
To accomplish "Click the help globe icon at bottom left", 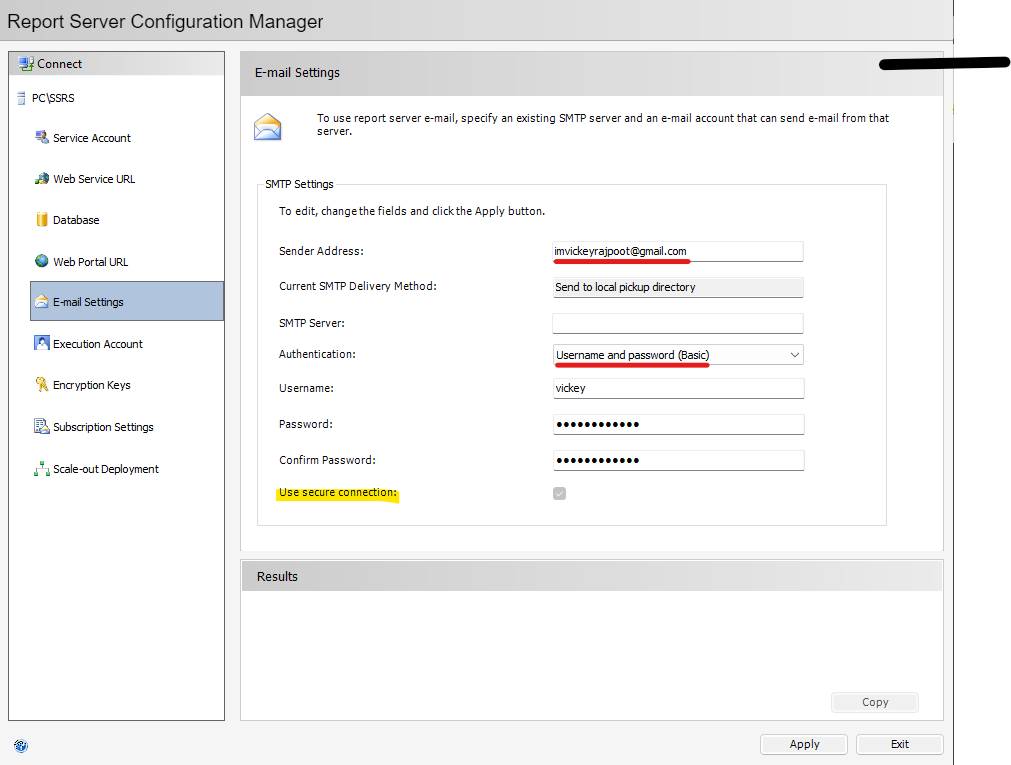I will (x=21, y=746).
